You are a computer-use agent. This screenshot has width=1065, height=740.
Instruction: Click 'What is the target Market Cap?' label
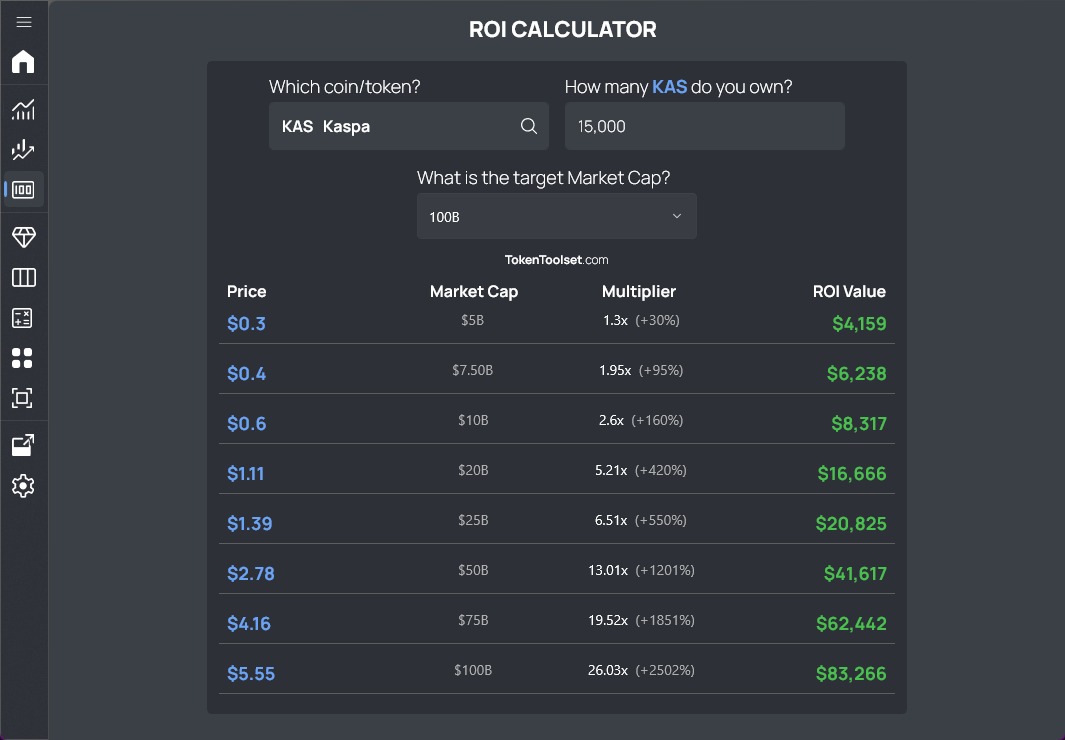tap(543, 178)
